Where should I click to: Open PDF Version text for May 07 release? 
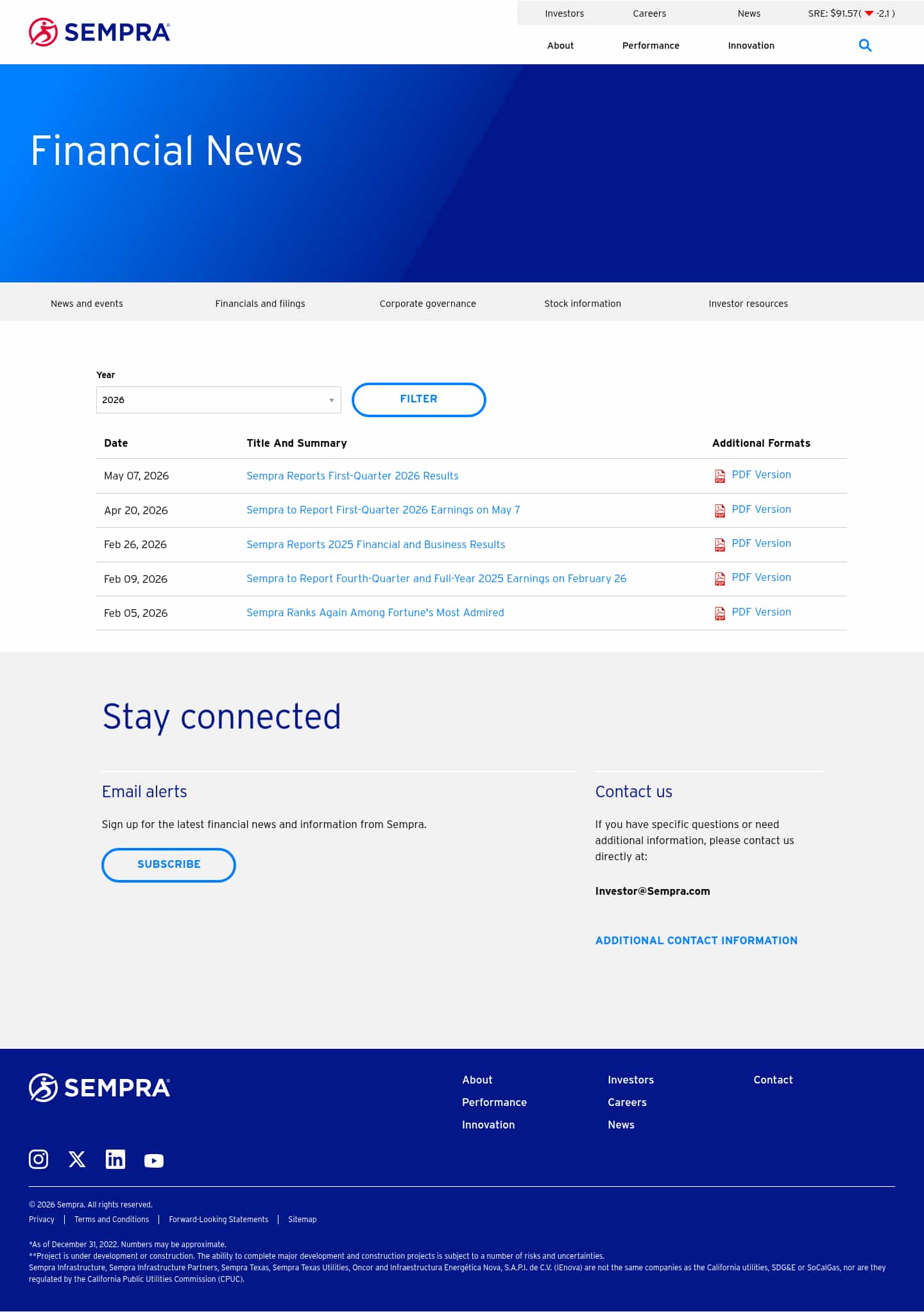tap(762, 475)
